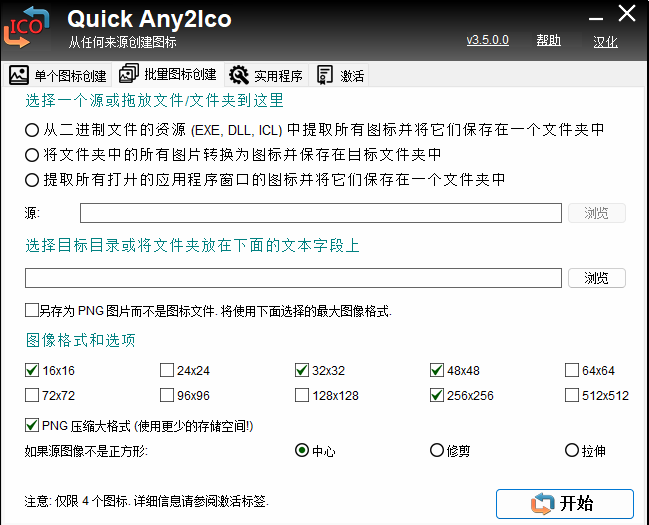
Task: Click the 如果源图像不是正方形 label
Action: coord(86,451)
